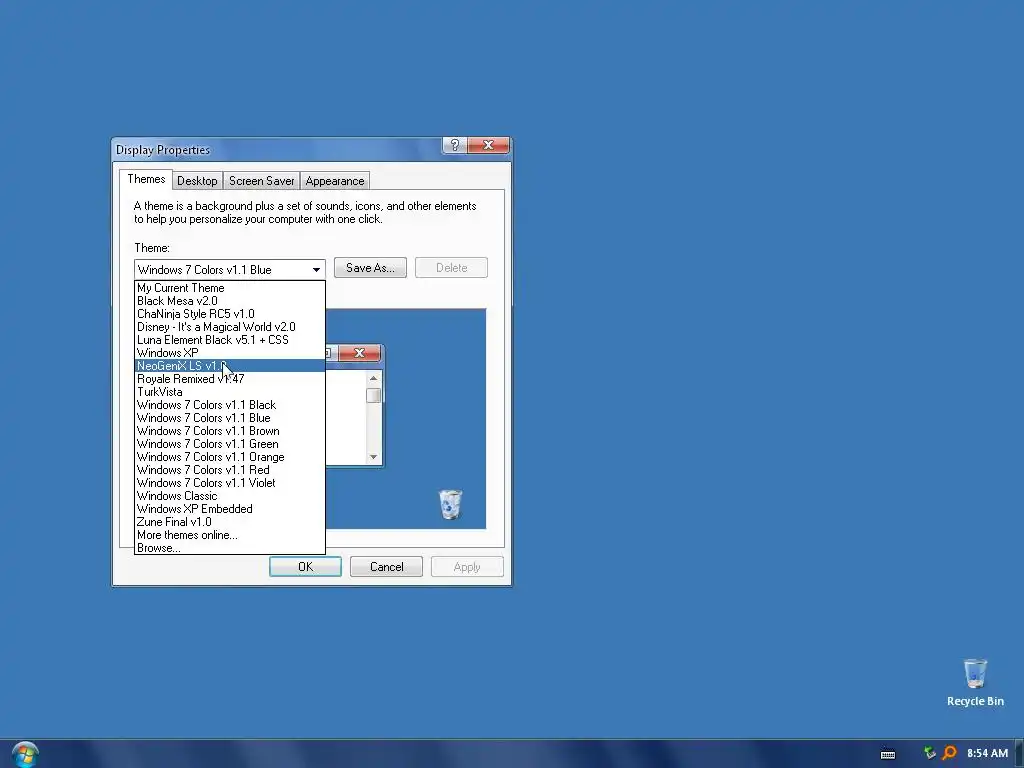
Task: Click the show desktop strip beside the clock
Action: (x=1019, y=754)
